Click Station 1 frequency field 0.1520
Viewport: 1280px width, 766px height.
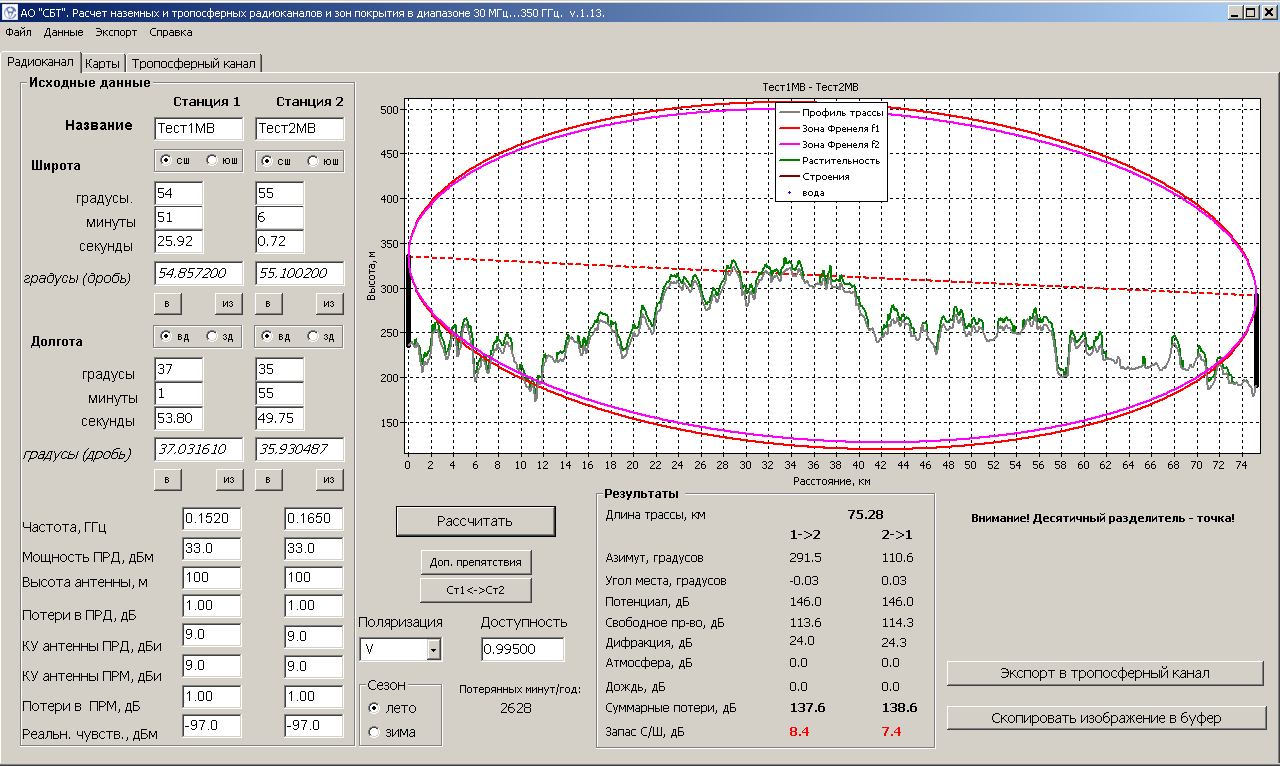click(x=212, y=519)
